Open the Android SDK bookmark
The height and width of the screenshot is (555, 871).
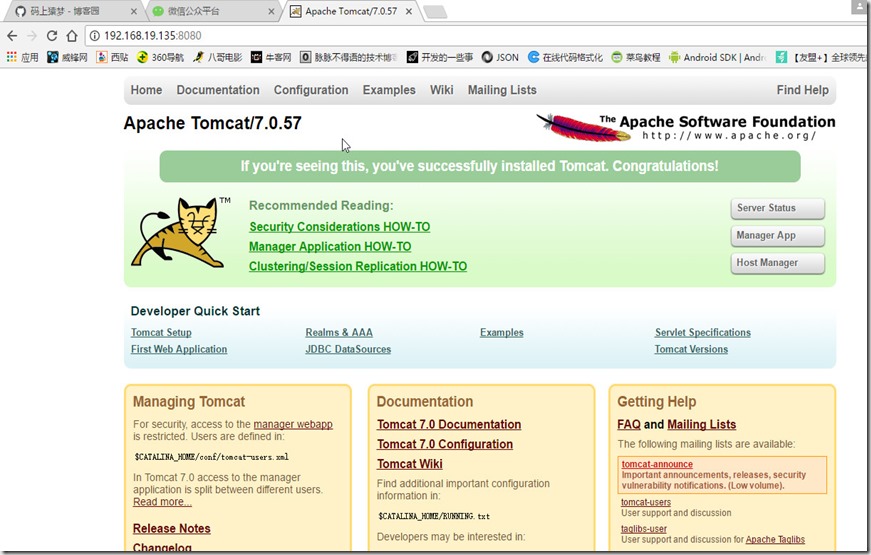[717, 57]
